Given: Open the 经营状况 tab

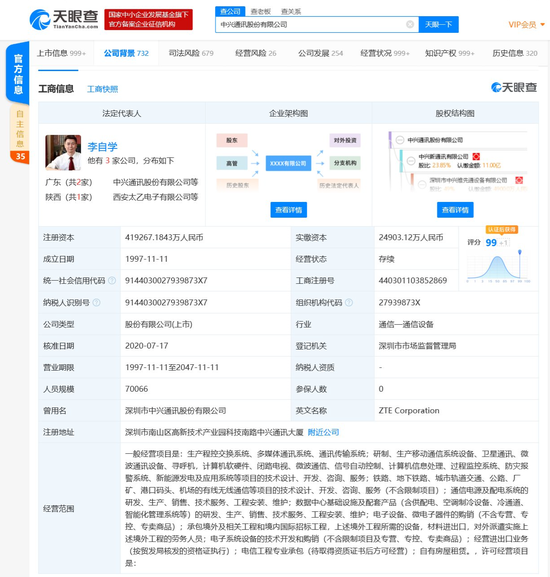Looking at the screenshot, I should click(385, 53).
